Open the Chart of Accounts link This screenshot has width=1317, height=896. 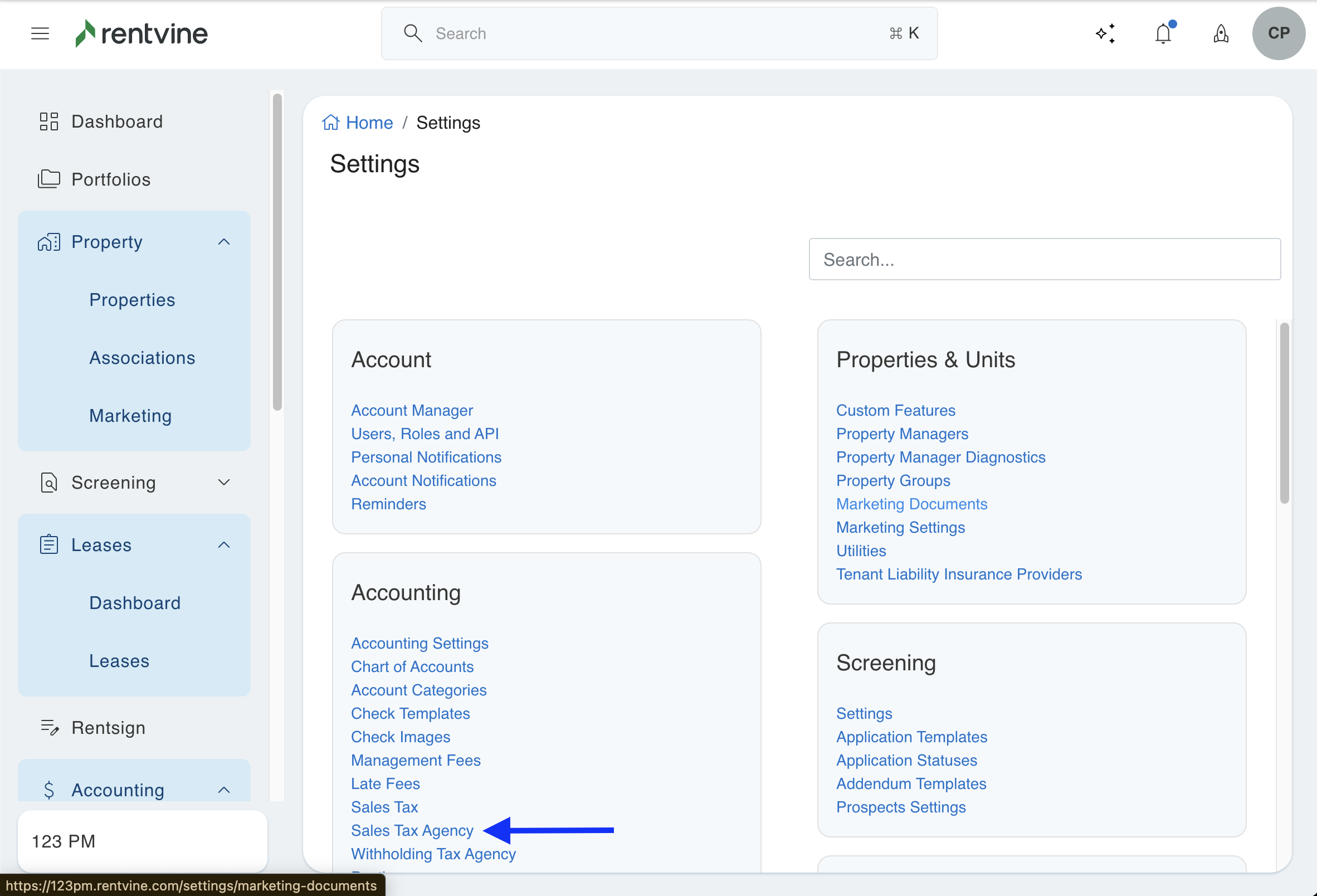[412, 666]
